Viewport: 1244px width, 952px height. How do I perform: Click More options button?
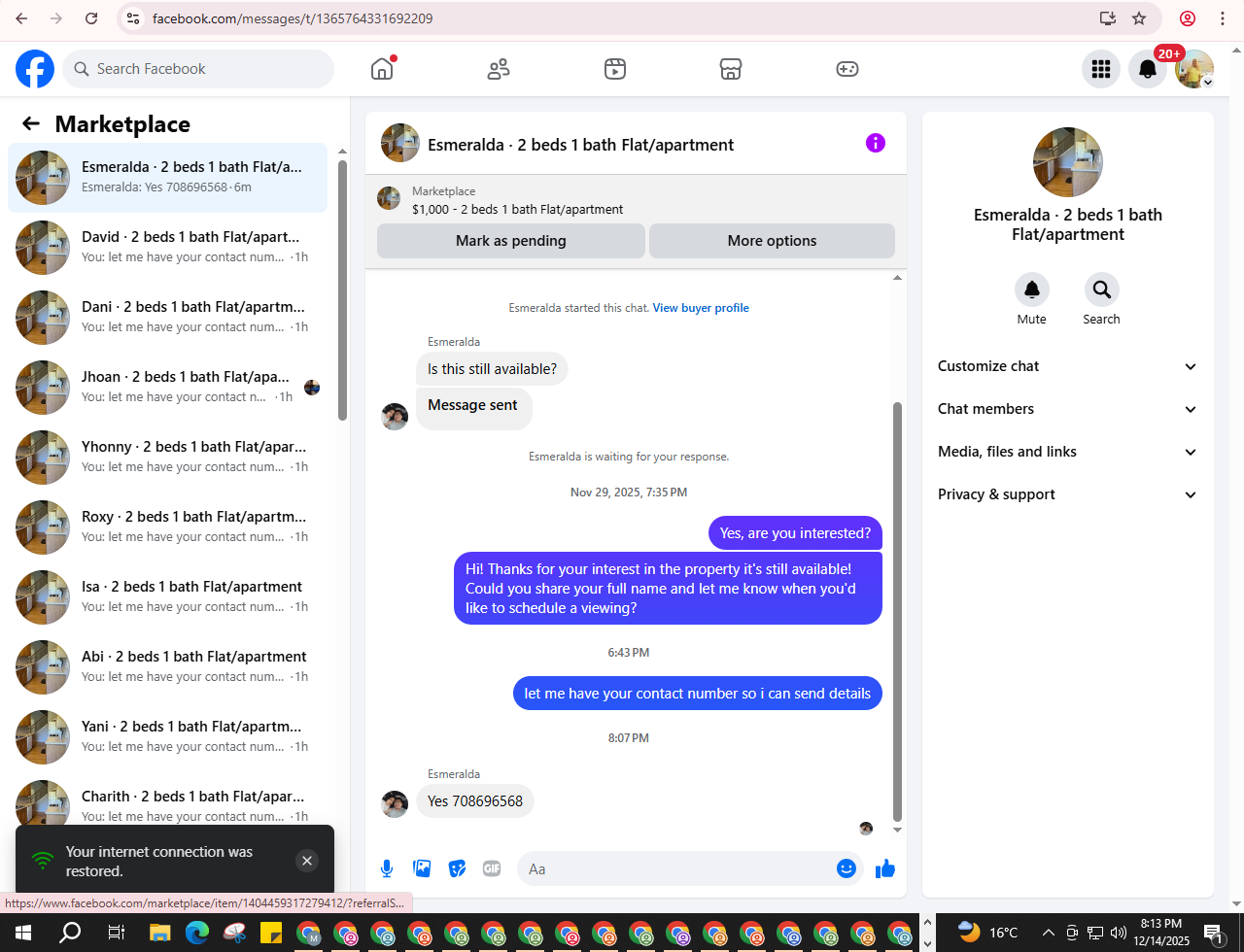(772, 241)
